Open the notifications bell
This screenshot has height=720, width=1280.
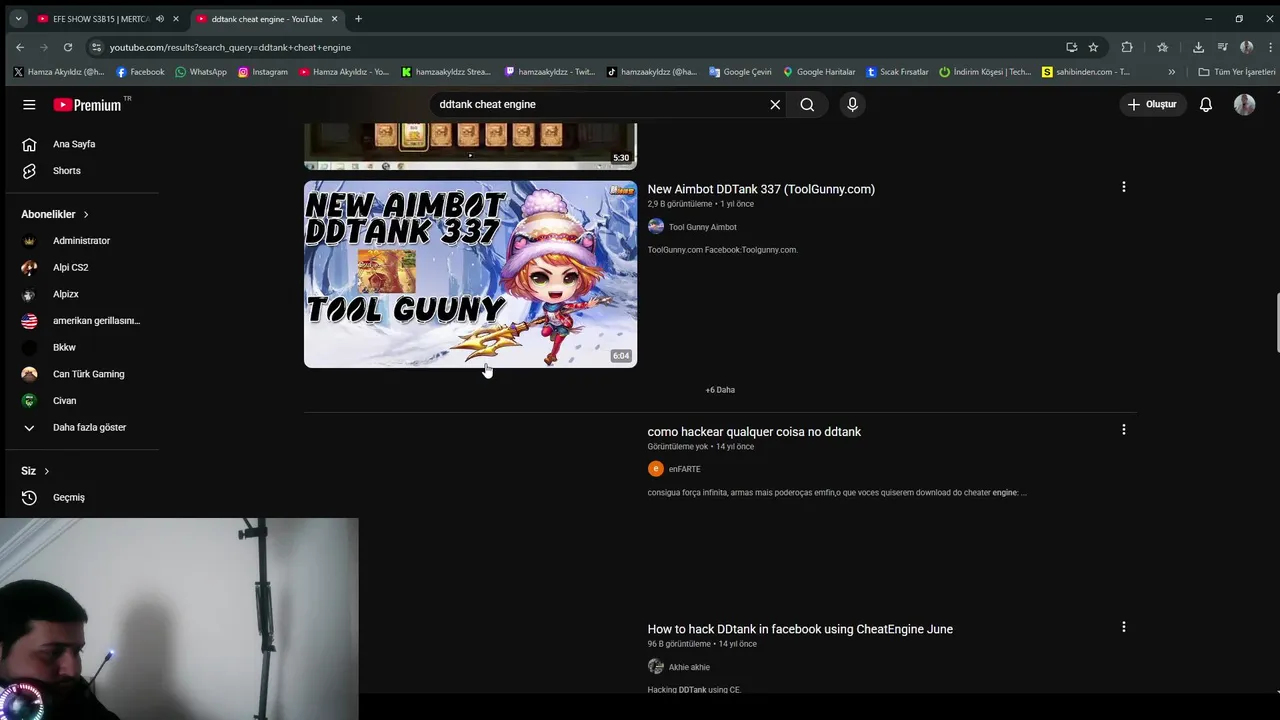(1206, 104)
